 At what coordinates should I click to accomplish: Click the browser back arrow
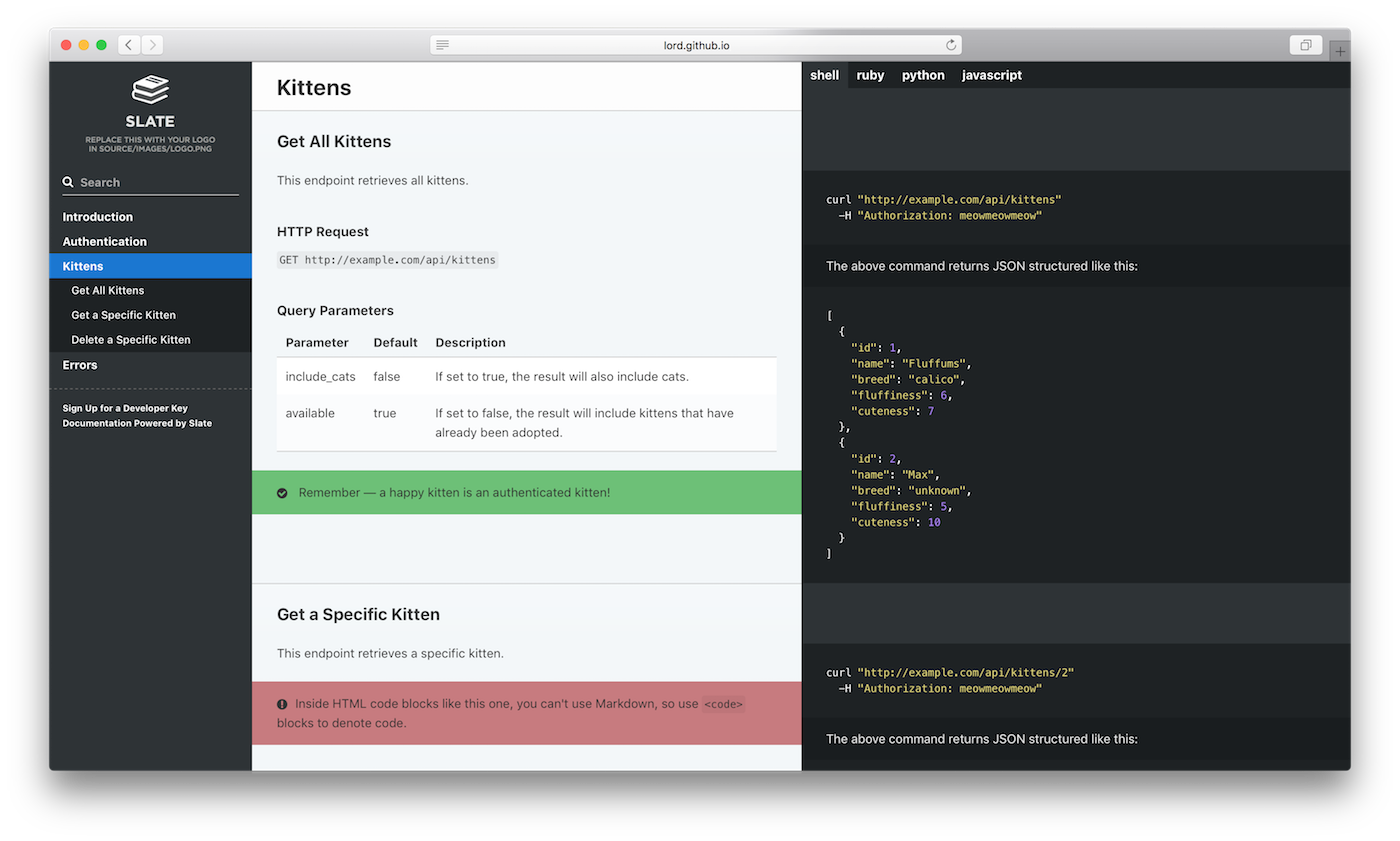pos(128,44)
